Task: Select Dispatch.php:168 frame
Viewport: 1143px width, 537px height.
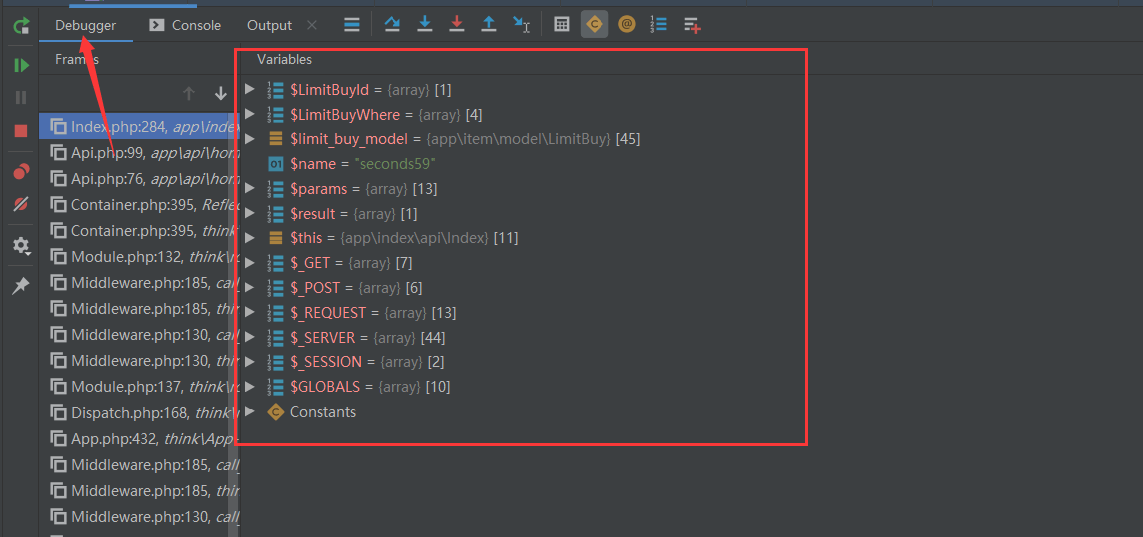Action: point(139,412)
